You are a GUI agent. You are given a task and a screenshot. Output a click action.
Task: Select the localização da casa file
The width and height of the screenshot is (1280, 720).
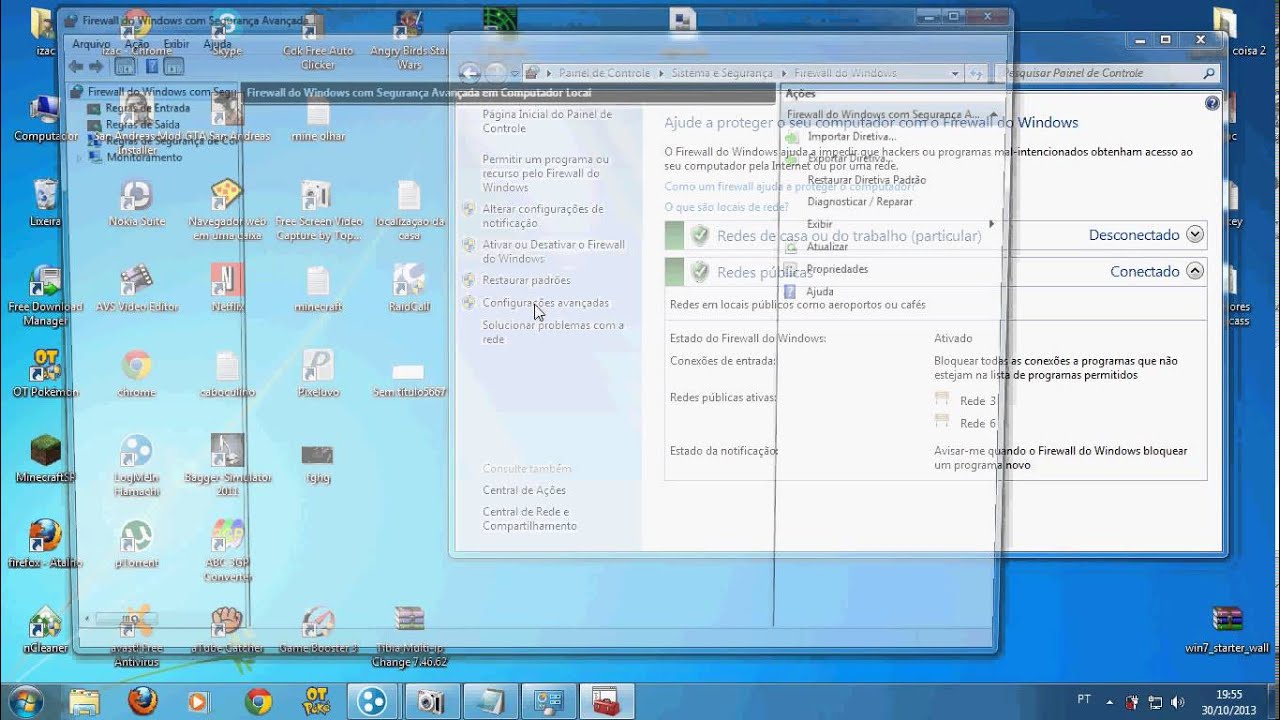(x=408, y=210)
